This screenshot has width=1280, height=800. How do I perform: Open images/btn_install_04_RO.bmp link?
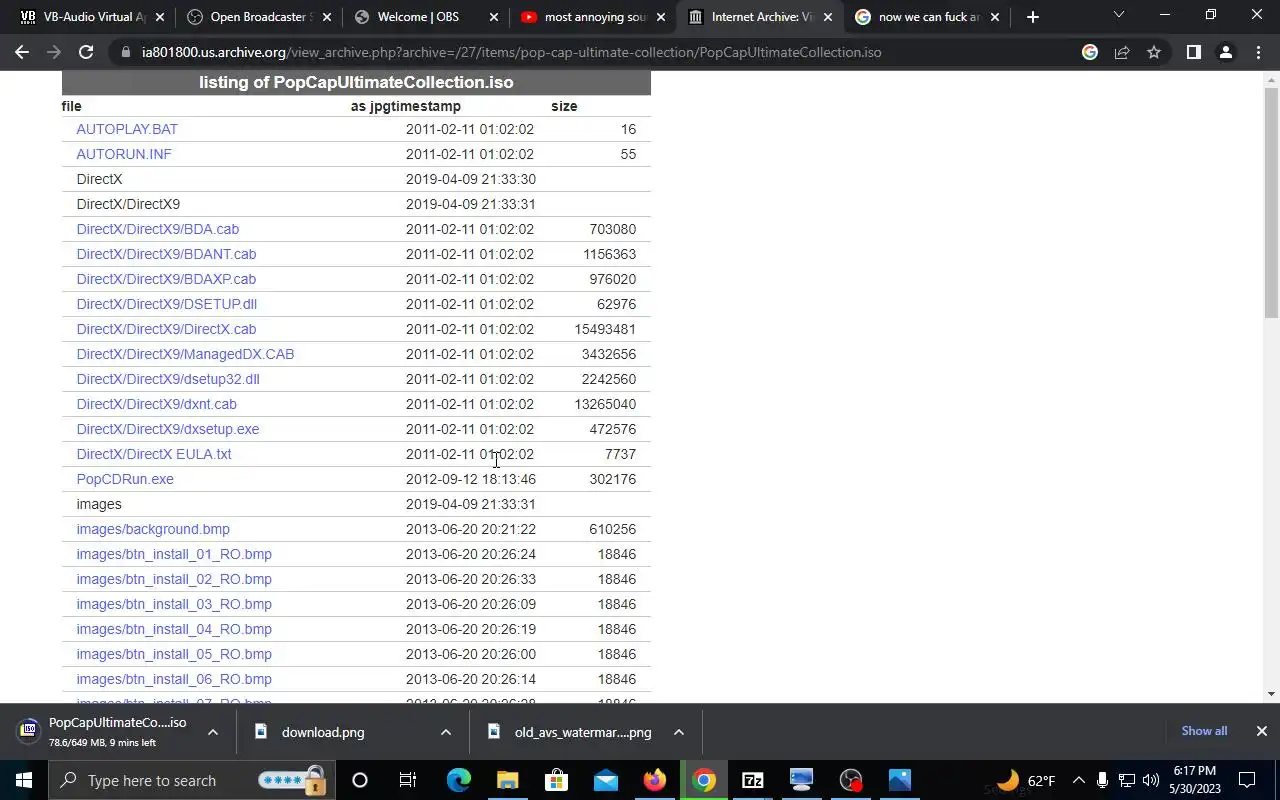point(174,629)
